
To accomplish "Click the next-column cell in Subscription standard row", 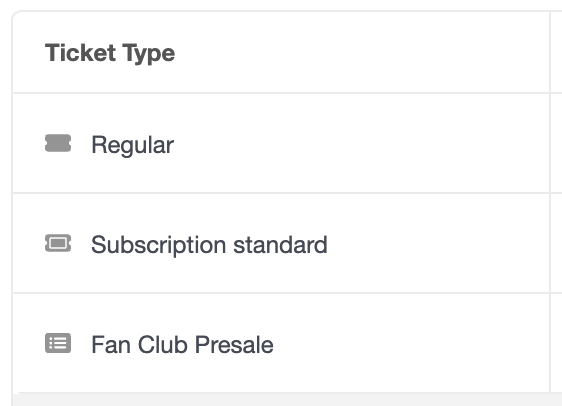I will [557, 243].
